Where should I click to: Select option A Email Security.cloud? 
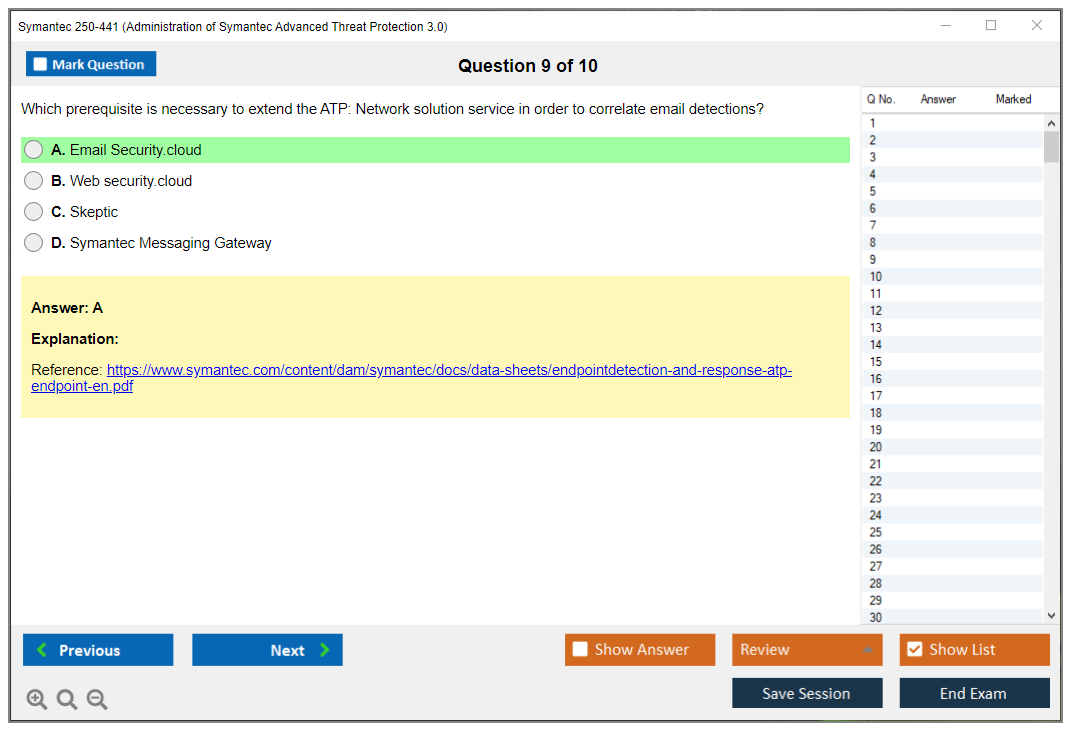point(34,150)
